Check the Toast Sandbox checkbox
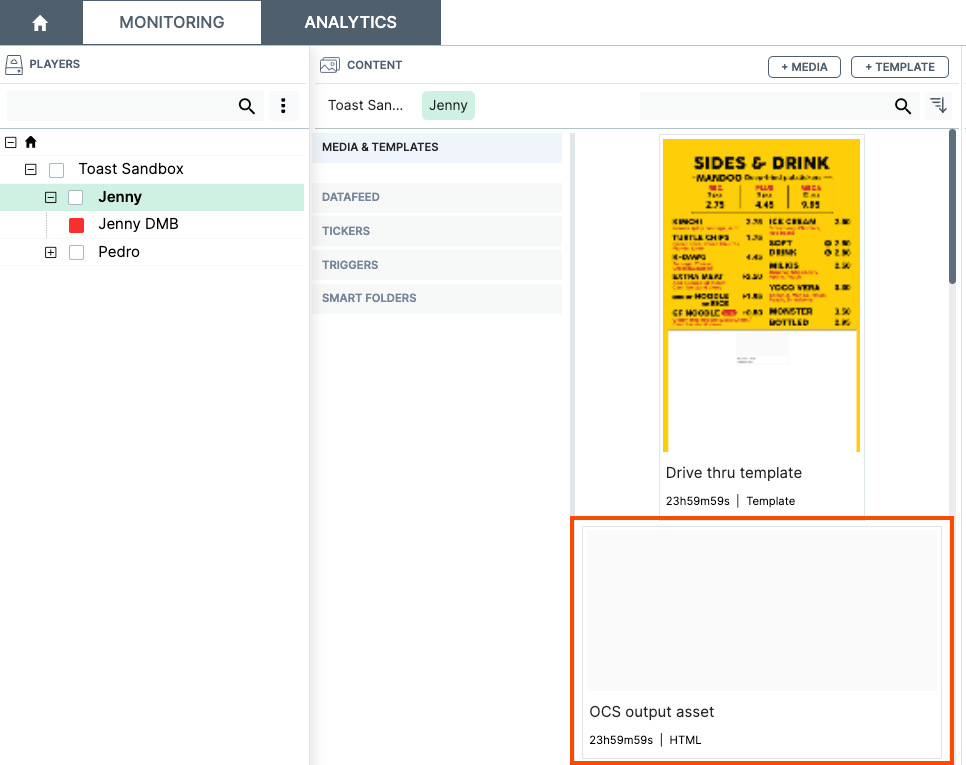The width and height of the screenshot is (966, 765). tap(56, 169)
